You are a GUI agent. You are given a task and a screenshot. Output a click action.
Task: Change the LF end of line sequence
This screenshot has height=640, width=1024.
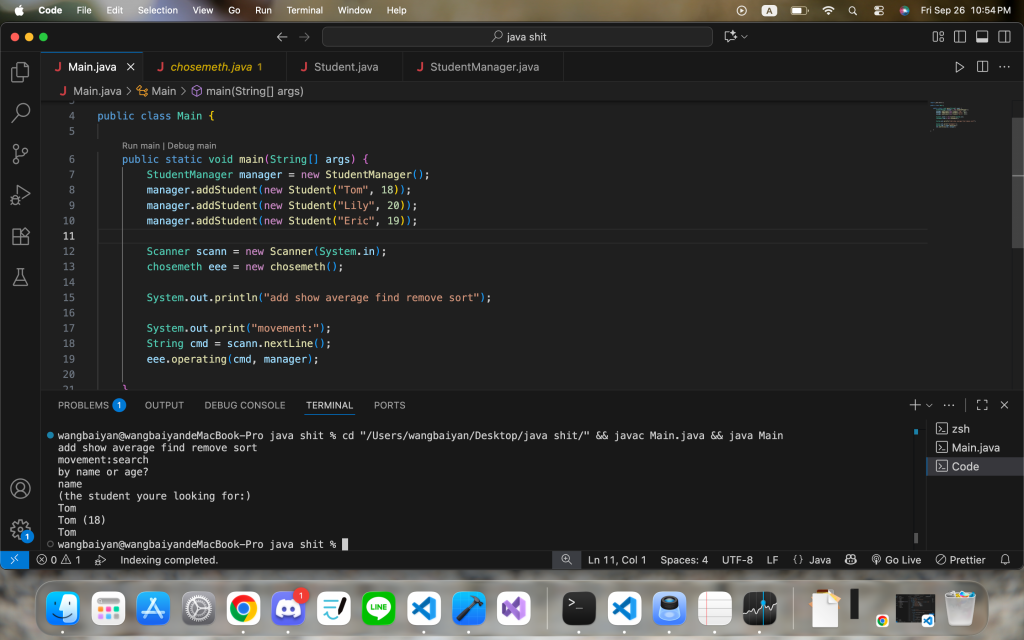772,560
